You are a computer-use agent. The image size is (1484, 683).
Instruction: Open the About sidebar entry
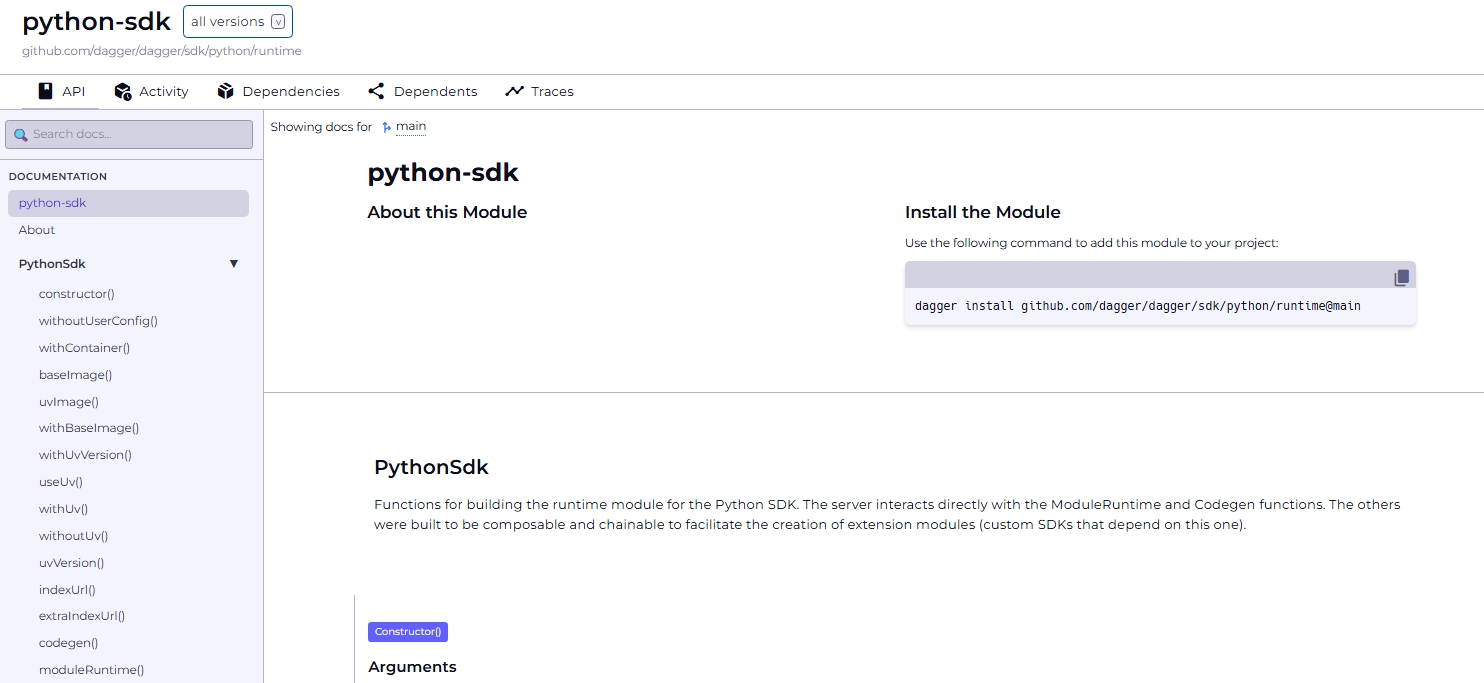tap(37, 230)
